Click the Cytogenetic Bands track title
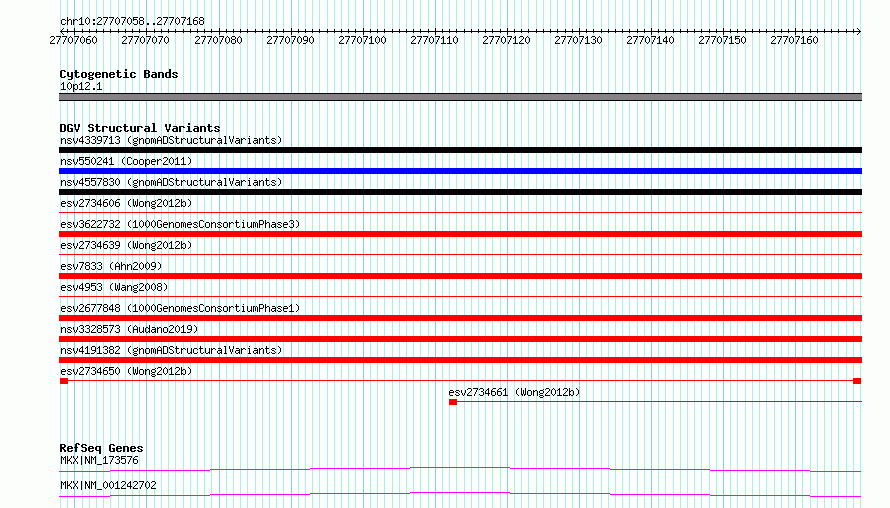 pyautogui.click(x=119, y=74)
